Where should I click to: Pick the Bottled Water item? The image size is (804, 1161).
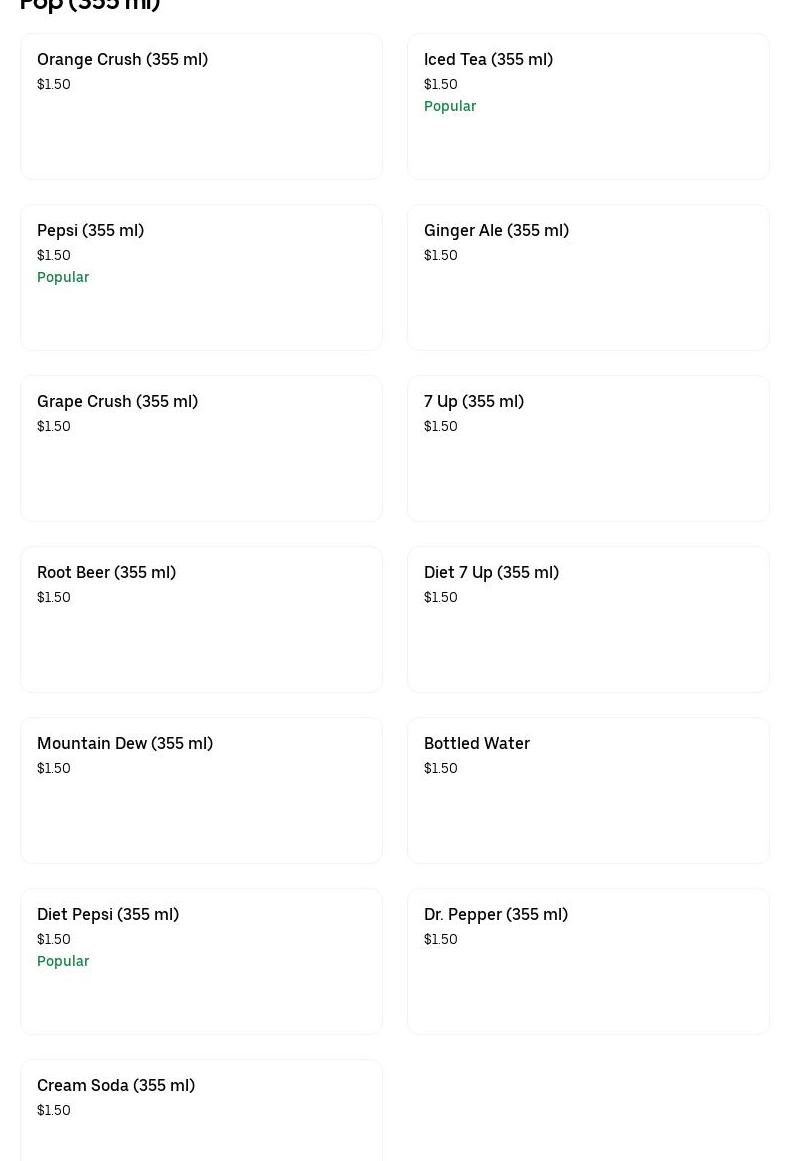(588, 791)
